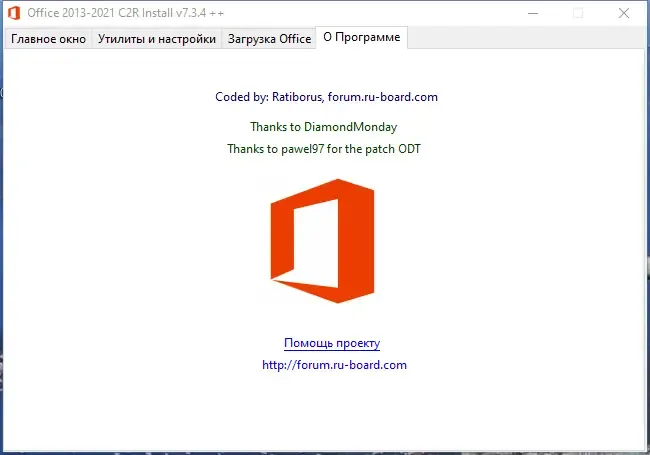Click the Office icon in the title bar
The image size is (650, 455).
(14, 13)
